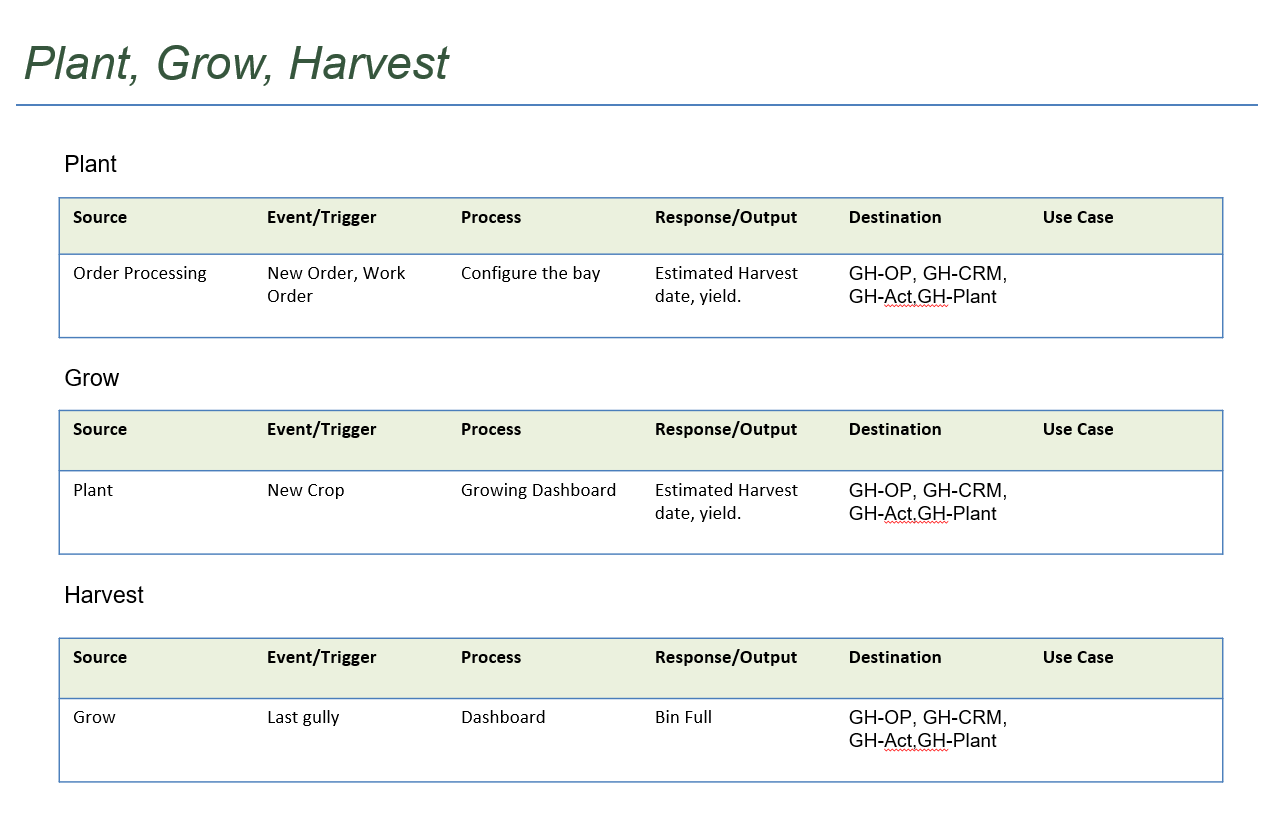
Task: Click the Harvest table's Use Case header
Action: click(x=1078, y=657)
